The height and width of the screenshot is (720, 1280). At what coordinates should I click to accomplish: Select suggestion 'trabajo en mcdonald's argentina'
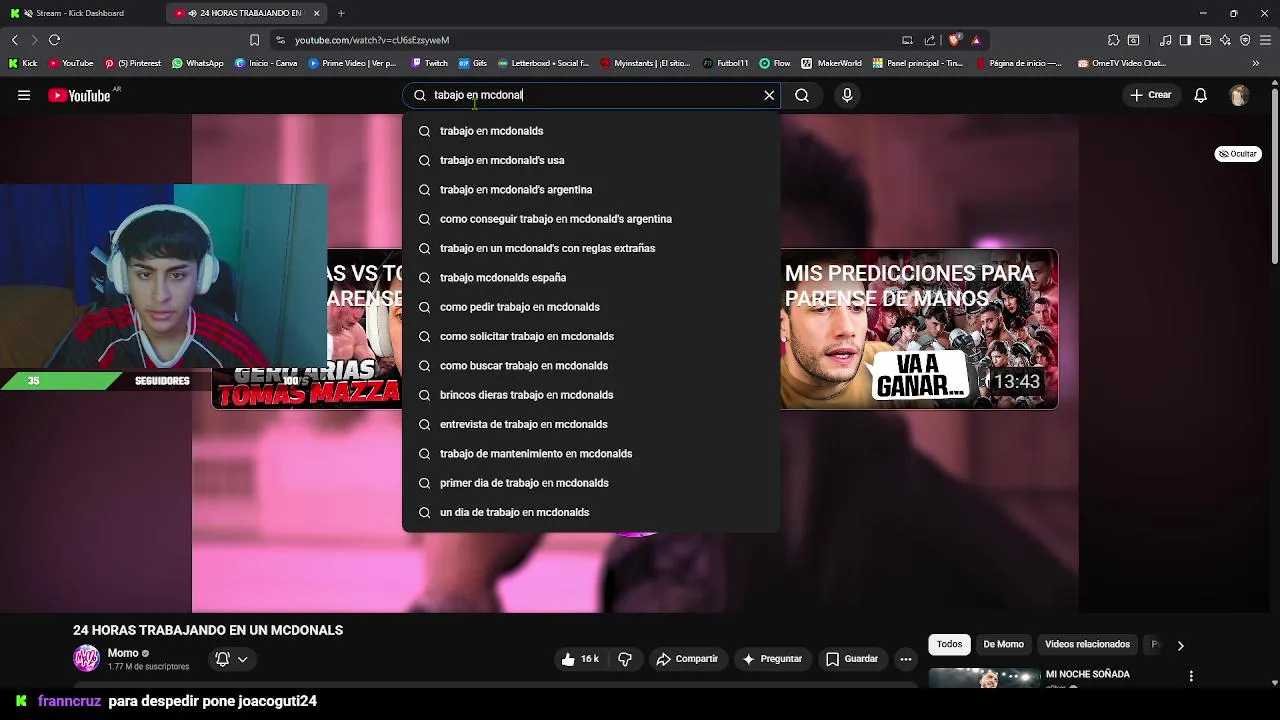(591, 189)
